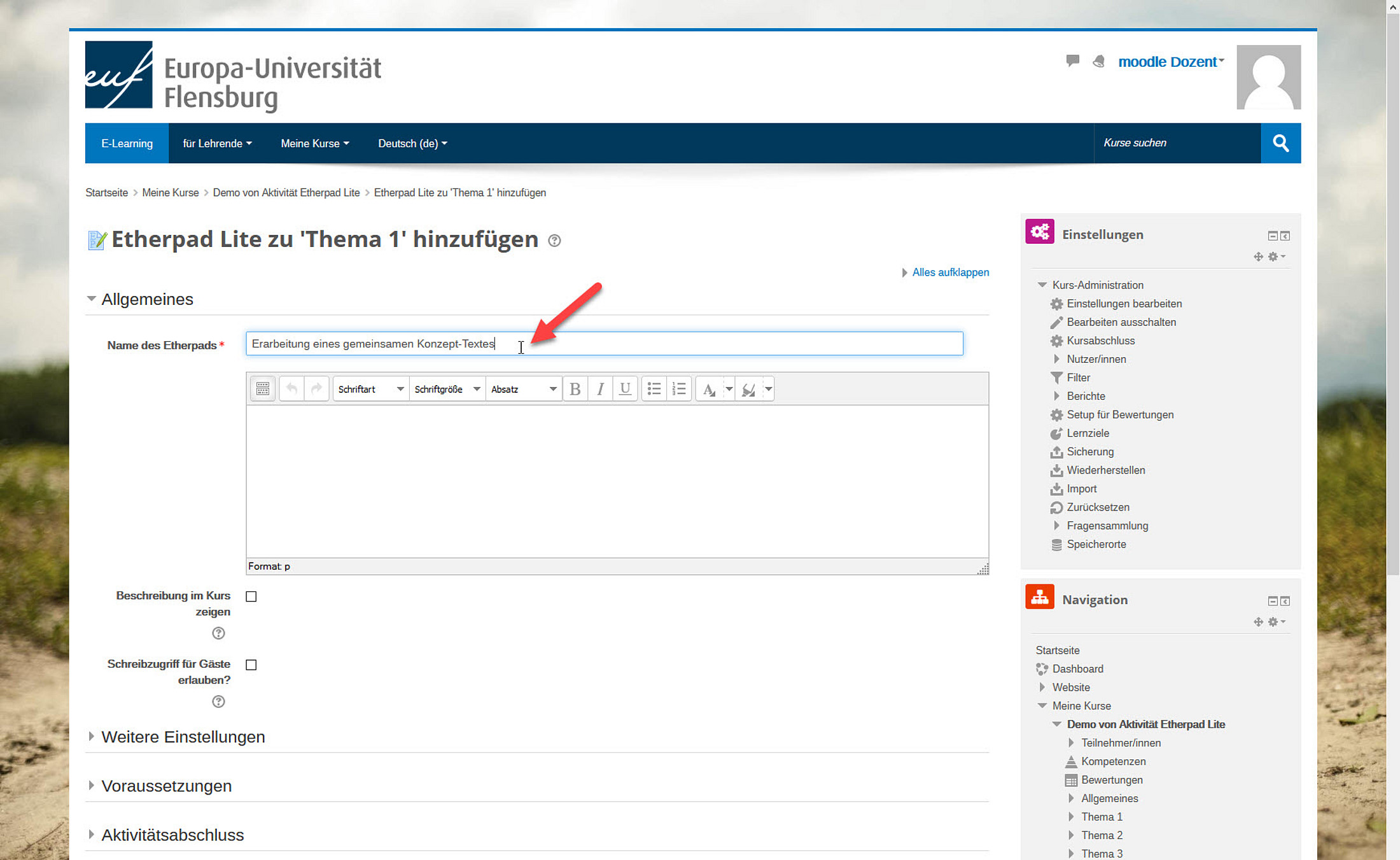1400x860 pixels.
Task: Open the messages speech bubble icon
Action: point(1072,61)
